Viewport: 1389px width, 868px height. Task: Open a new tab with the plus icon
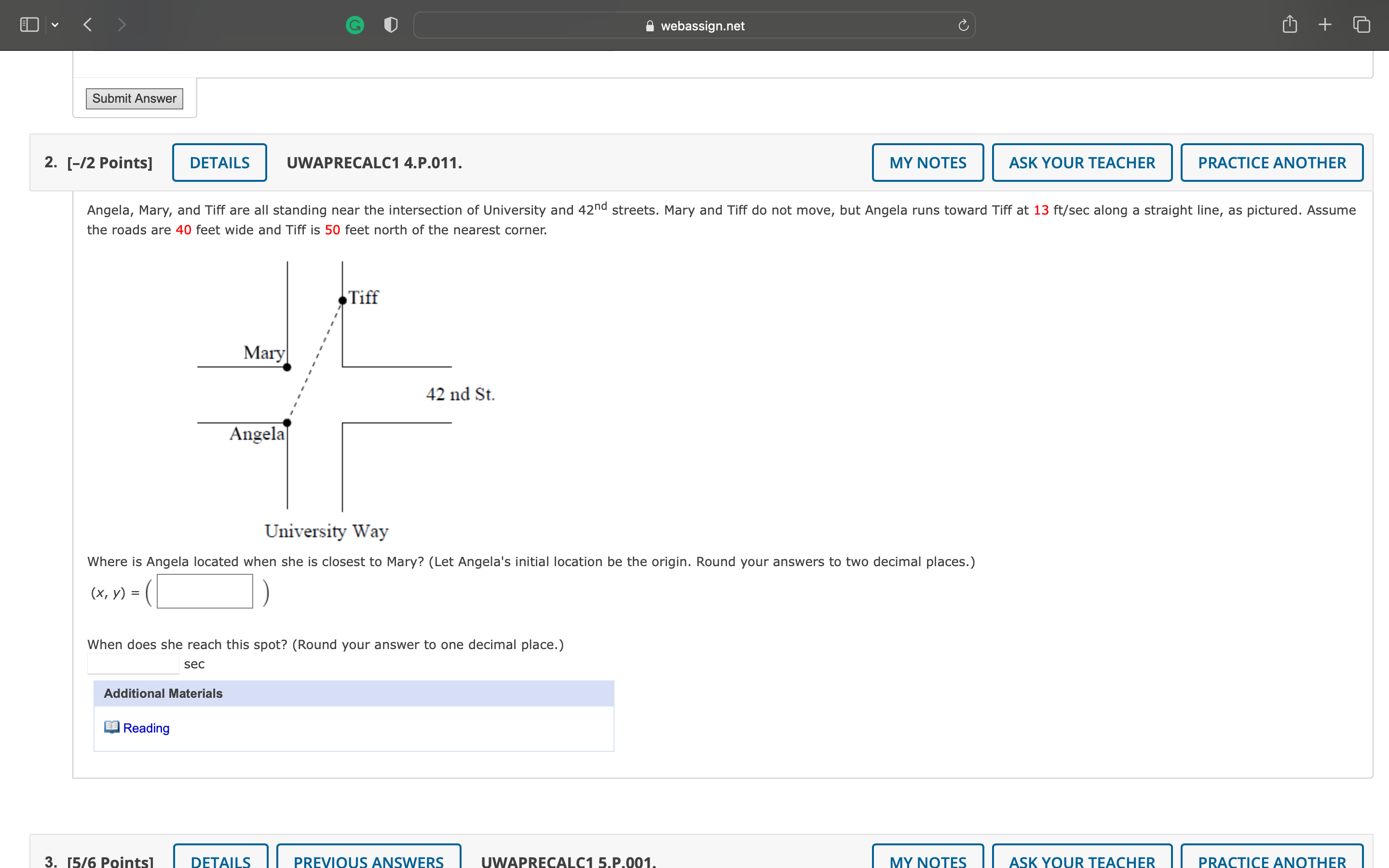point(1325,25)
